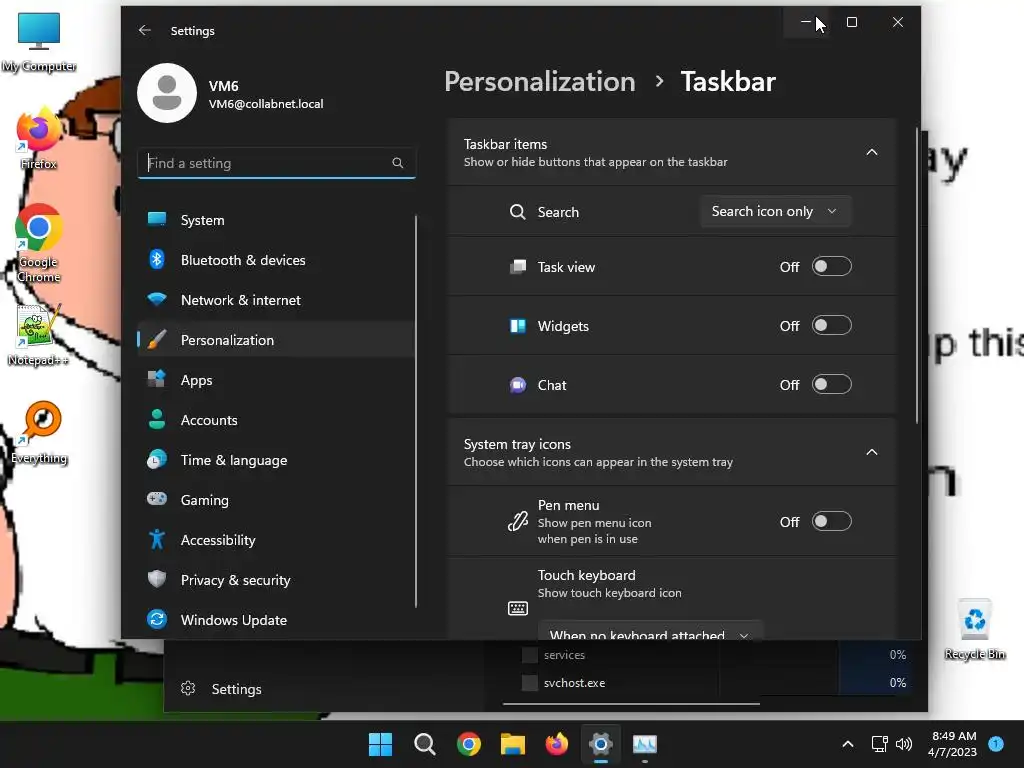Click the Personalization breadcrumb link

point(539,82)
